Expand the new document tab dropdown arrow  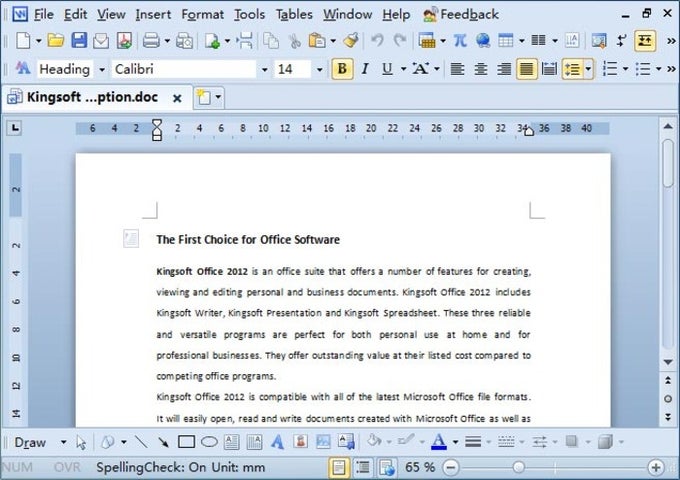[218, 97]
